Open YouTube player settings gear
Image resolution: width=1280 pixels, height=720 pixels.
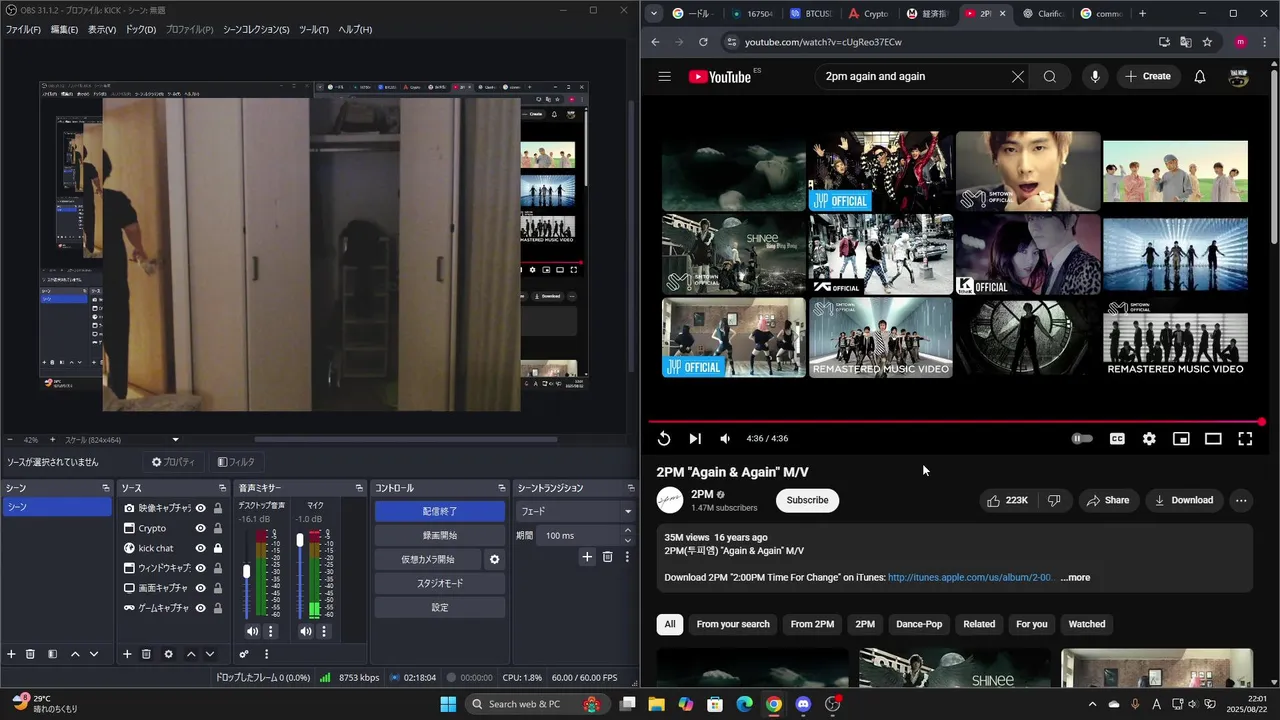click(x=1149, y=438)
